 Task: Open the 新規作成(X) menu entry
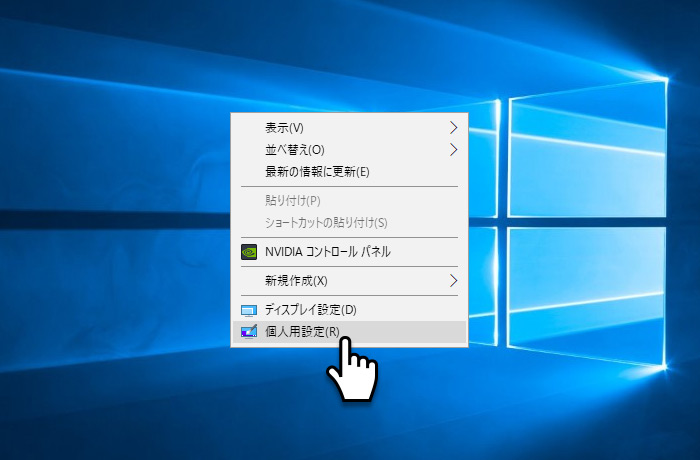coord(349,281)
